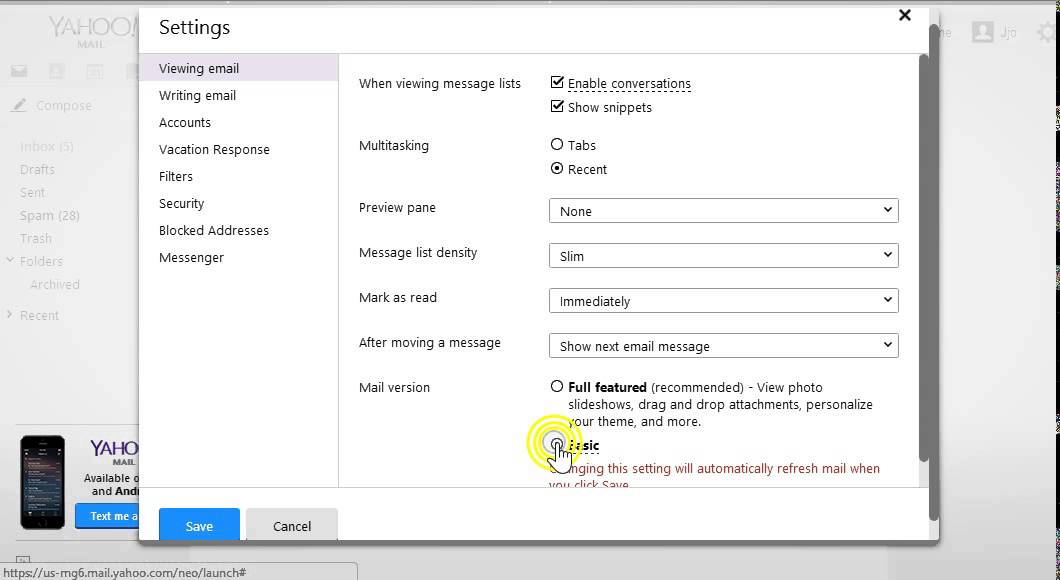Click the Yahoo Mail logo at top left
Viewport: 1060px width, 580px height.
point(93,32)
